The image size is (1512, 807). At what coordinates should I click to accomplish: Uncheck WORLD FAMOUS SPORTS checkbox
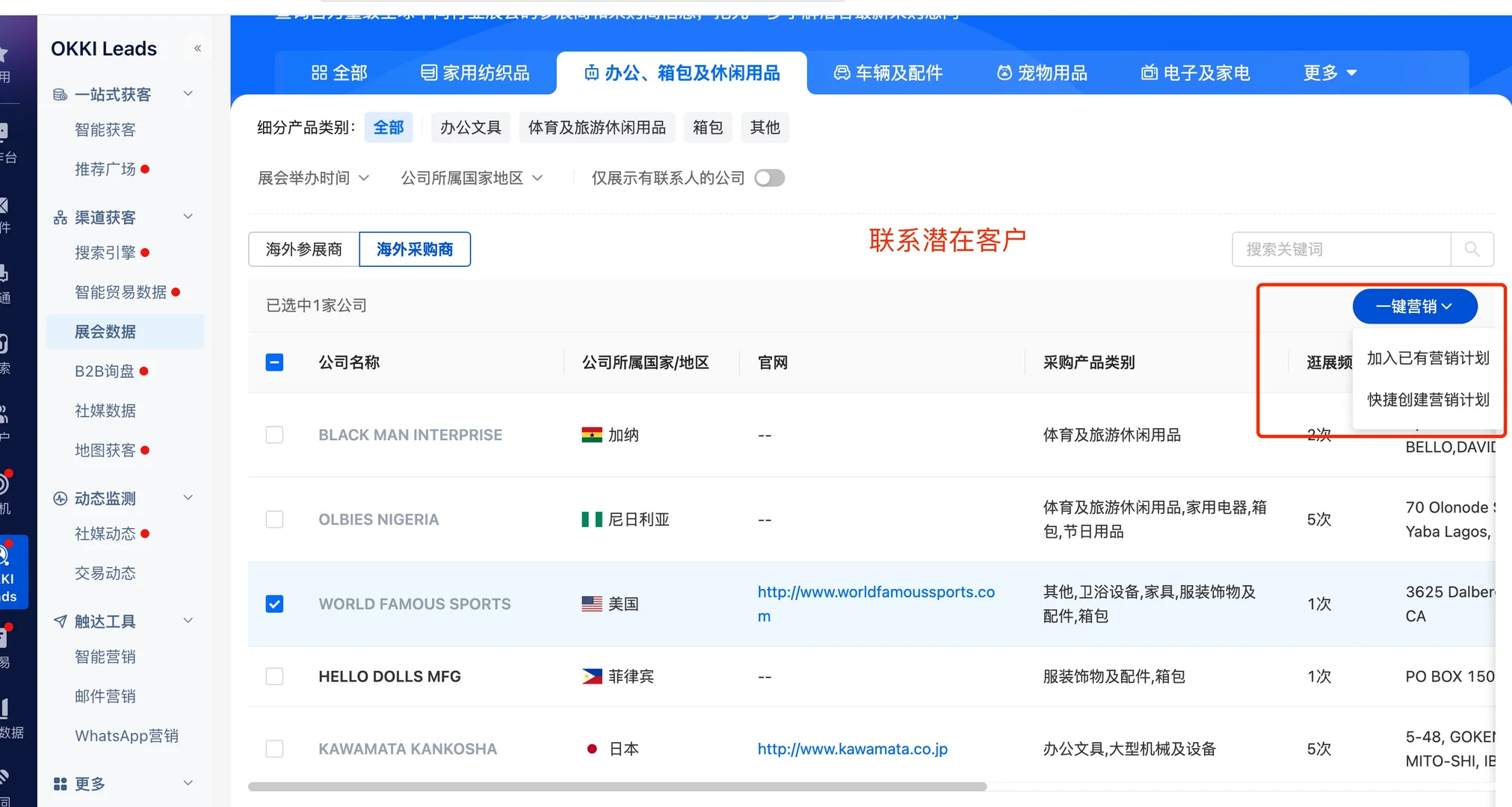click(274, 603)
